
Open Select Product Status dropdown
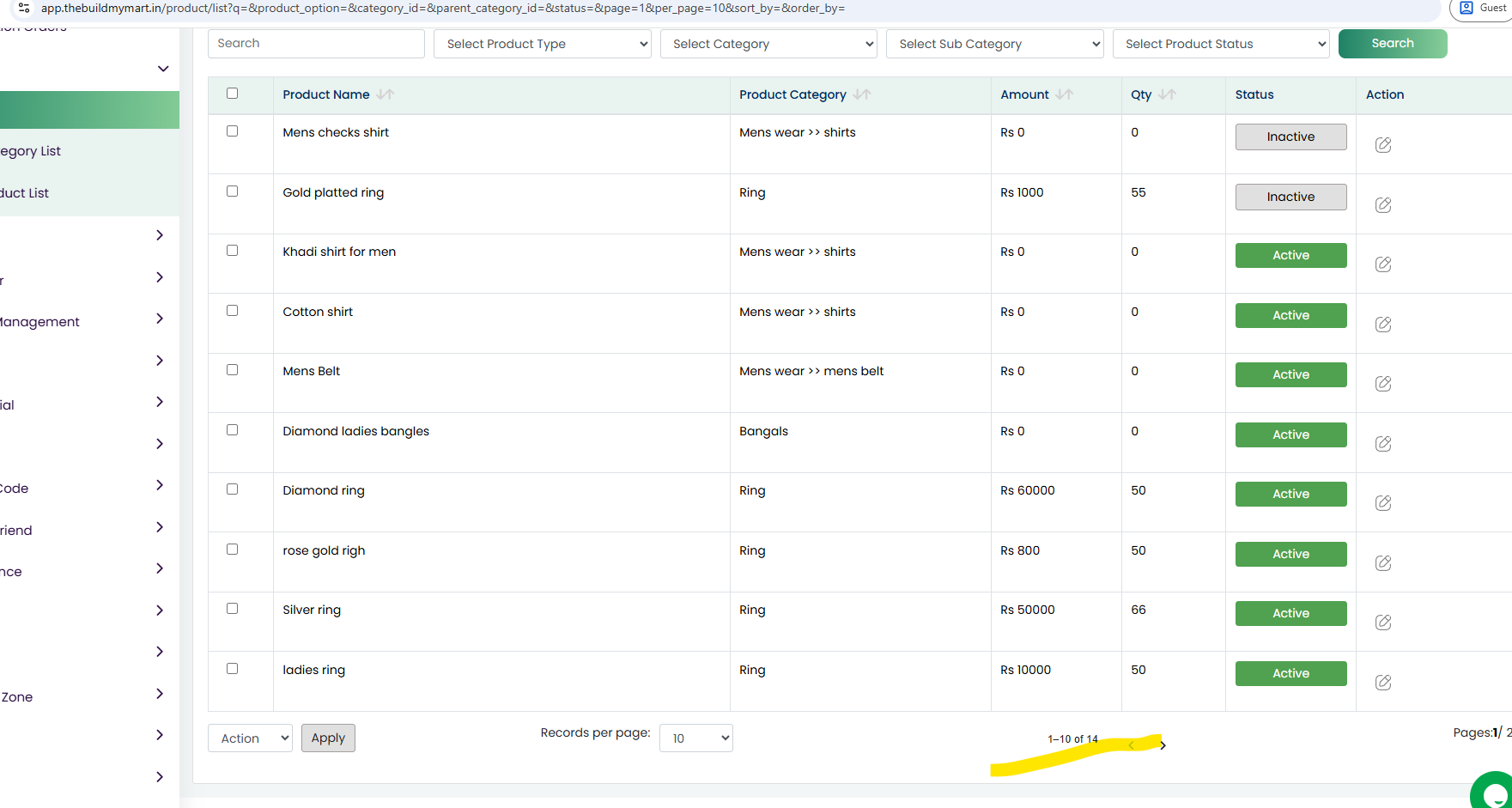pos(1221,44)
